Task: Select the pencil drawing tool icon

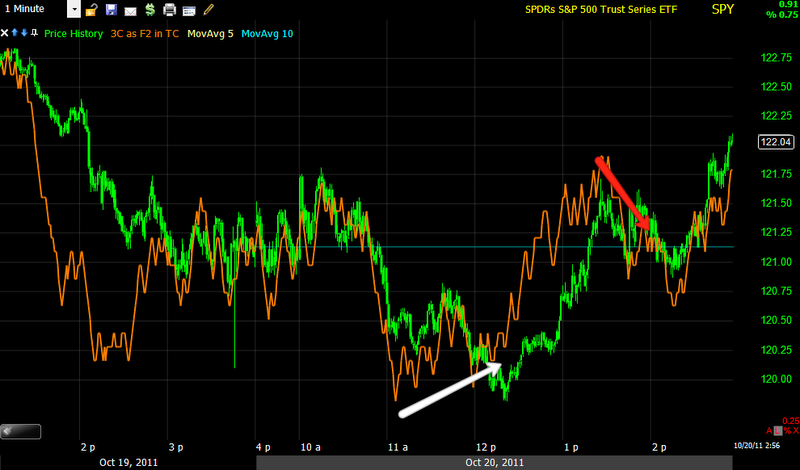Action: point(208,9)
